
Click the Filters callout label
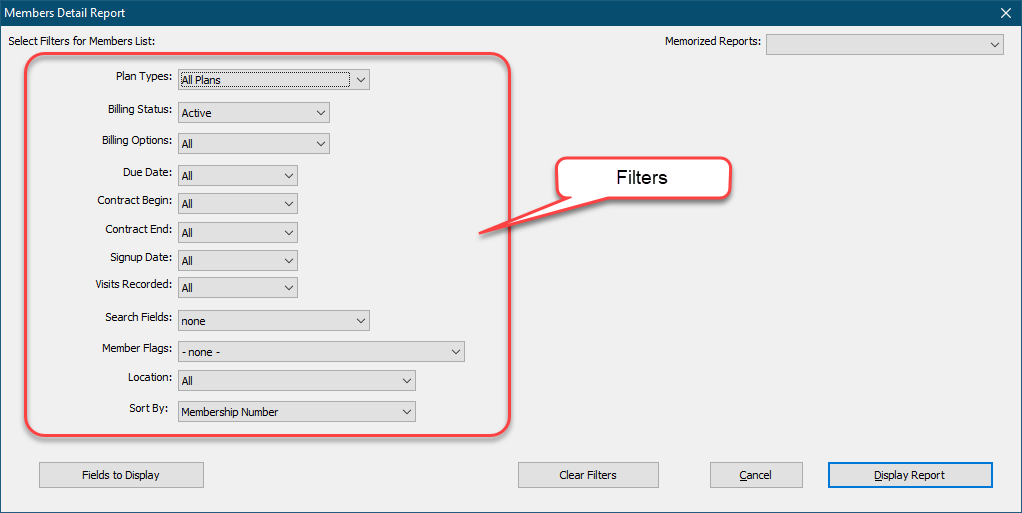click(641, 177)
